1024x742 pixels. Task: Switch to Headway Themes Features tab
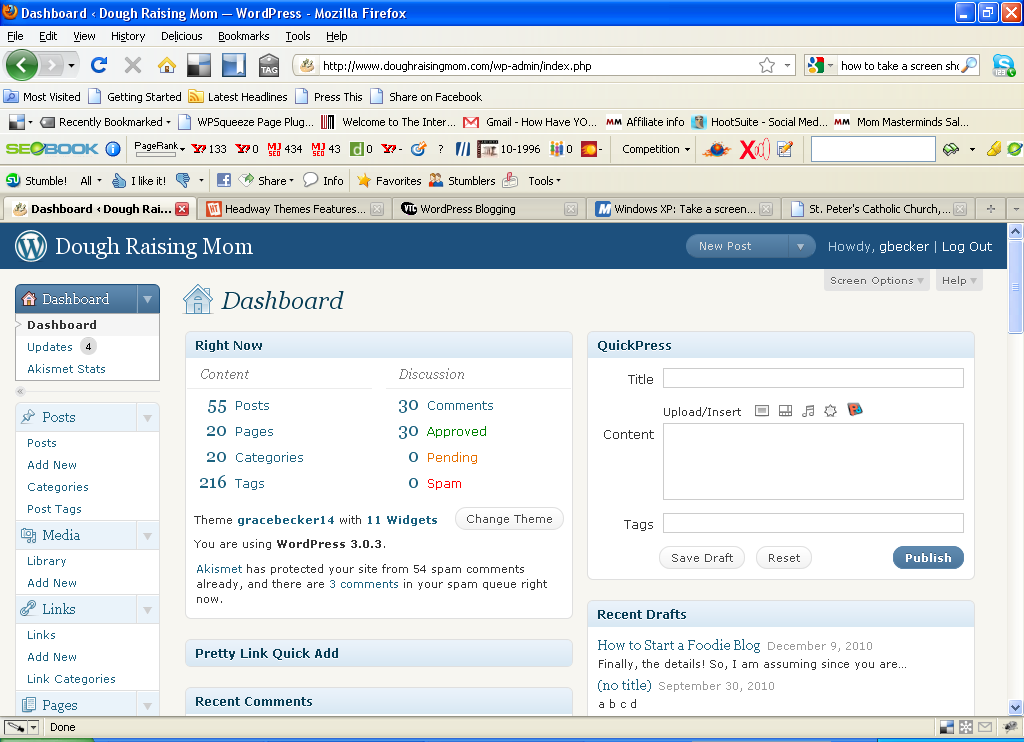pos(295,208)
